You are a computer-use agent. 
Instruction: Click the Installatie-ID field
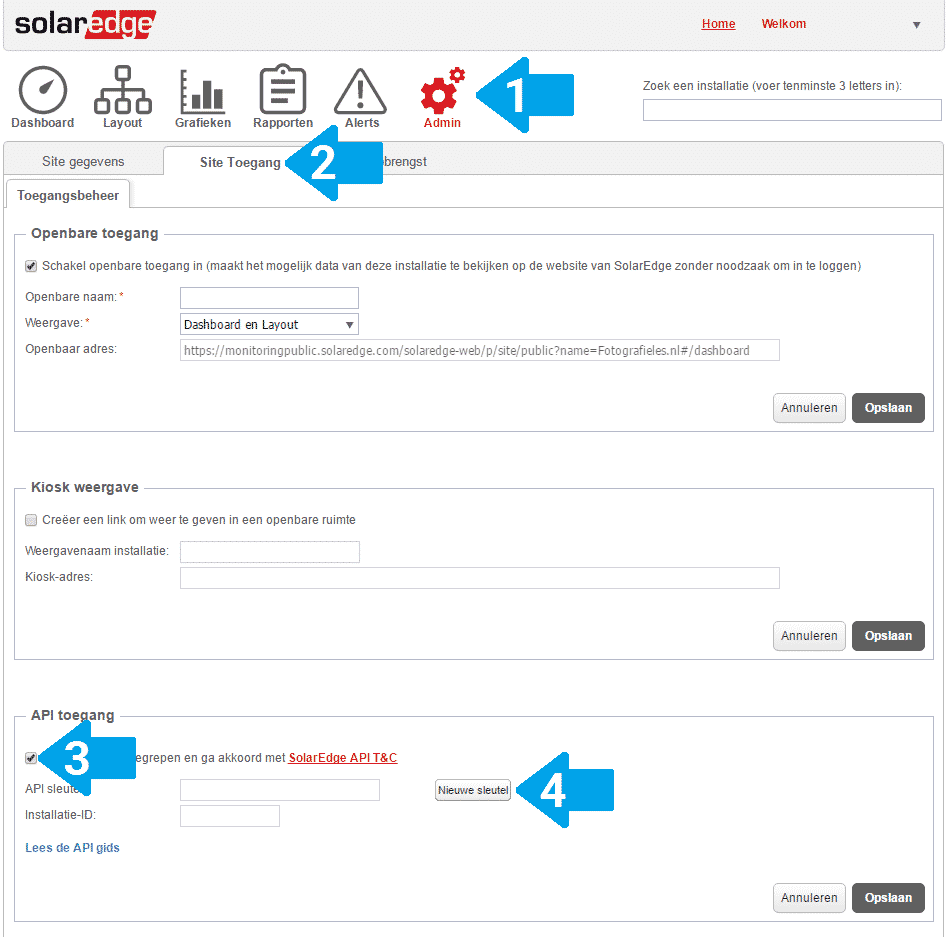[x=230, y=816]
